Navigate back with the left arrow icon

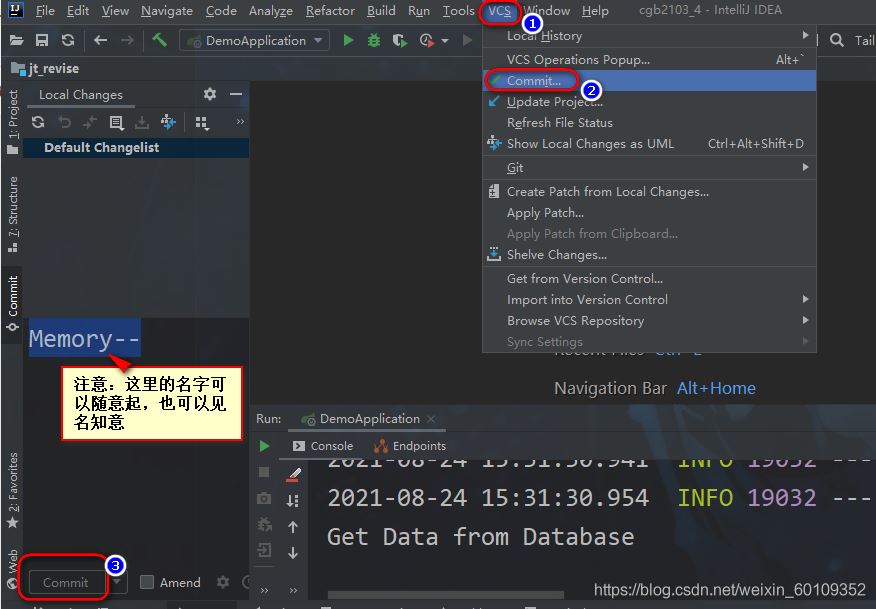pyautogui.click(x=101, y=40)
